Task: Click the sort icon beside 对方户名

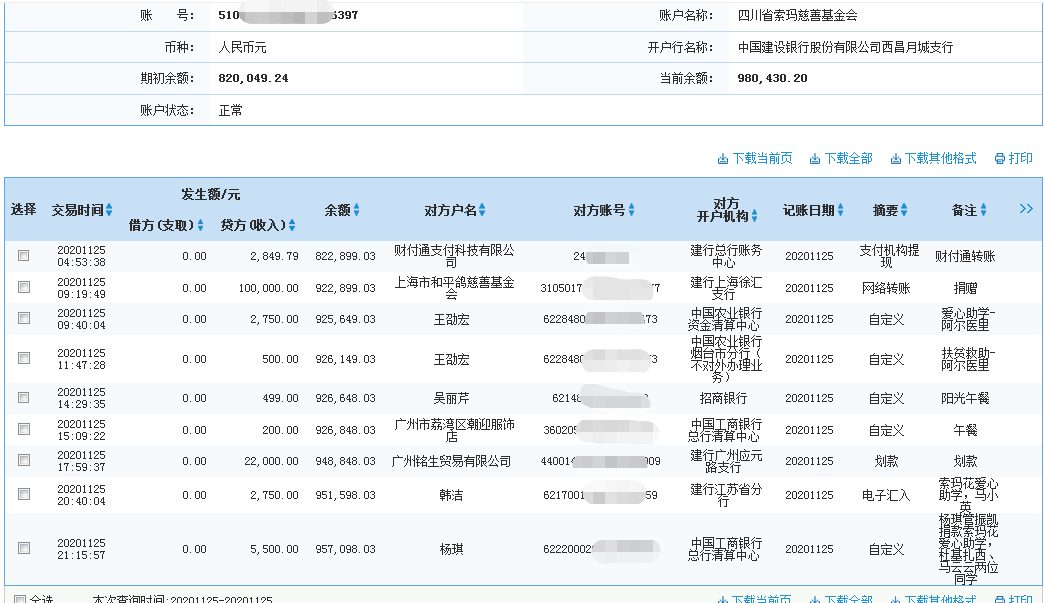Action: (484, 210)
